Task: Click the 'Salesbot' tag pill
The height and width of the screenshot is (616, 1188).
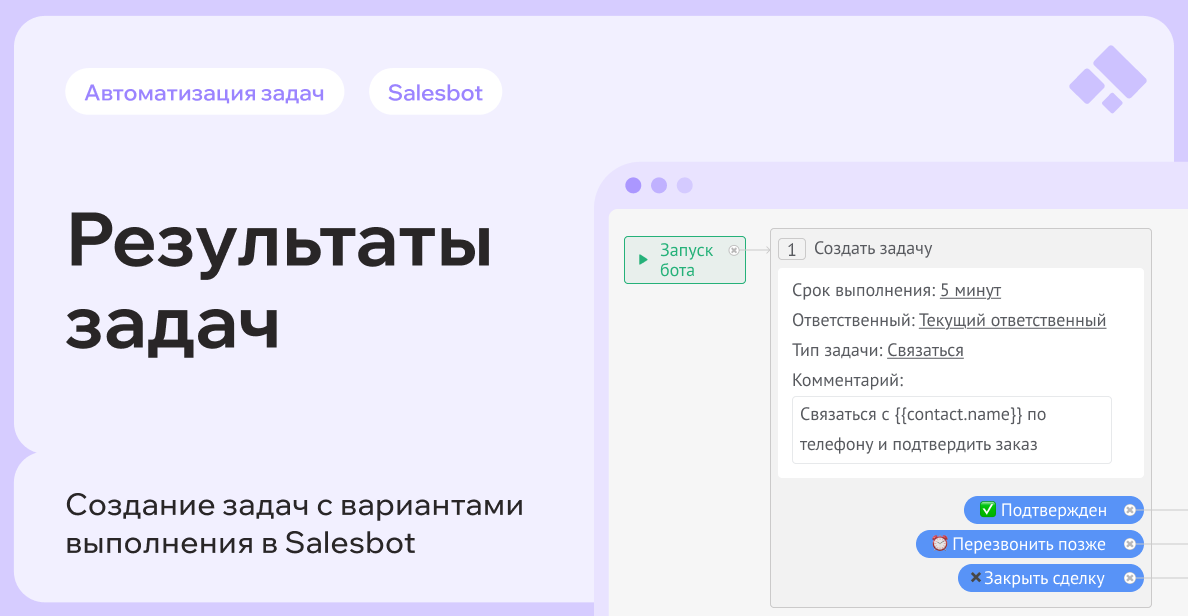Action: click(x=436, y=92)
